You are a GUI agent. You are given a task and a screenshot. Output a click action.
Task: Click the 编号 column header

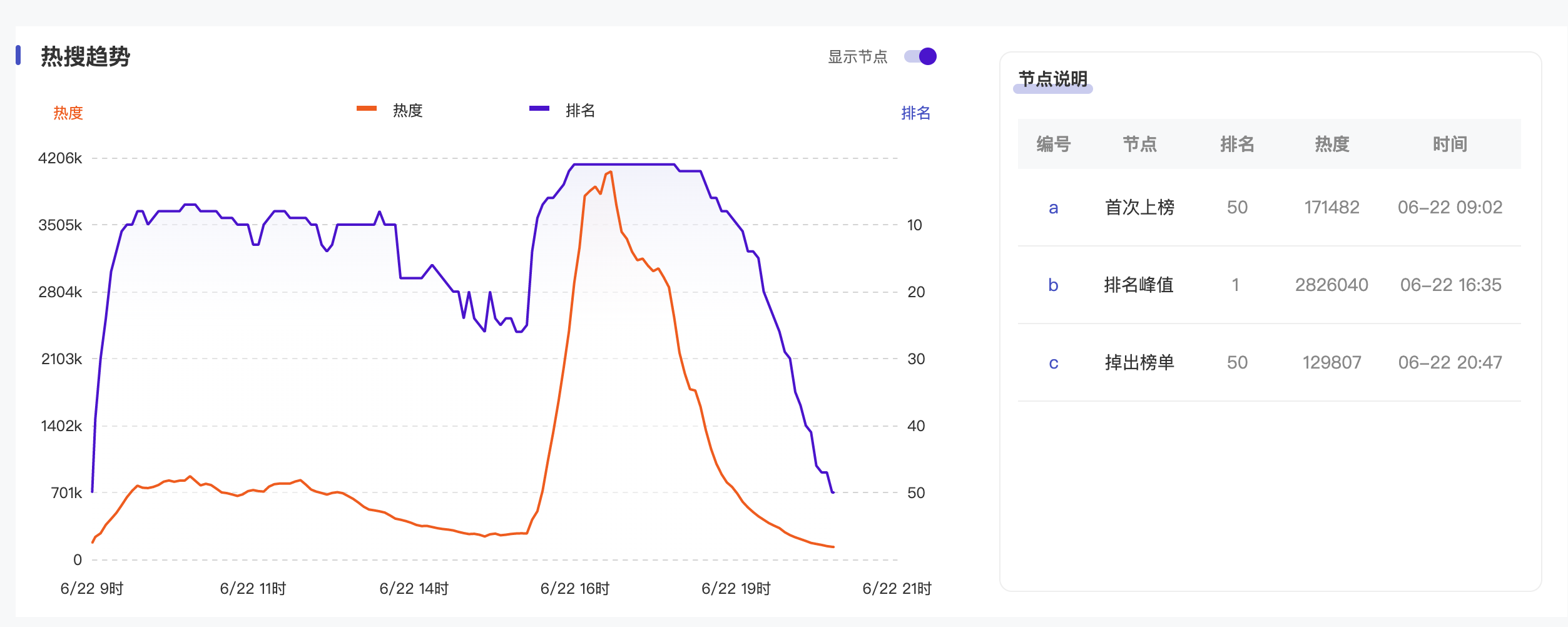pos(1054,144)
